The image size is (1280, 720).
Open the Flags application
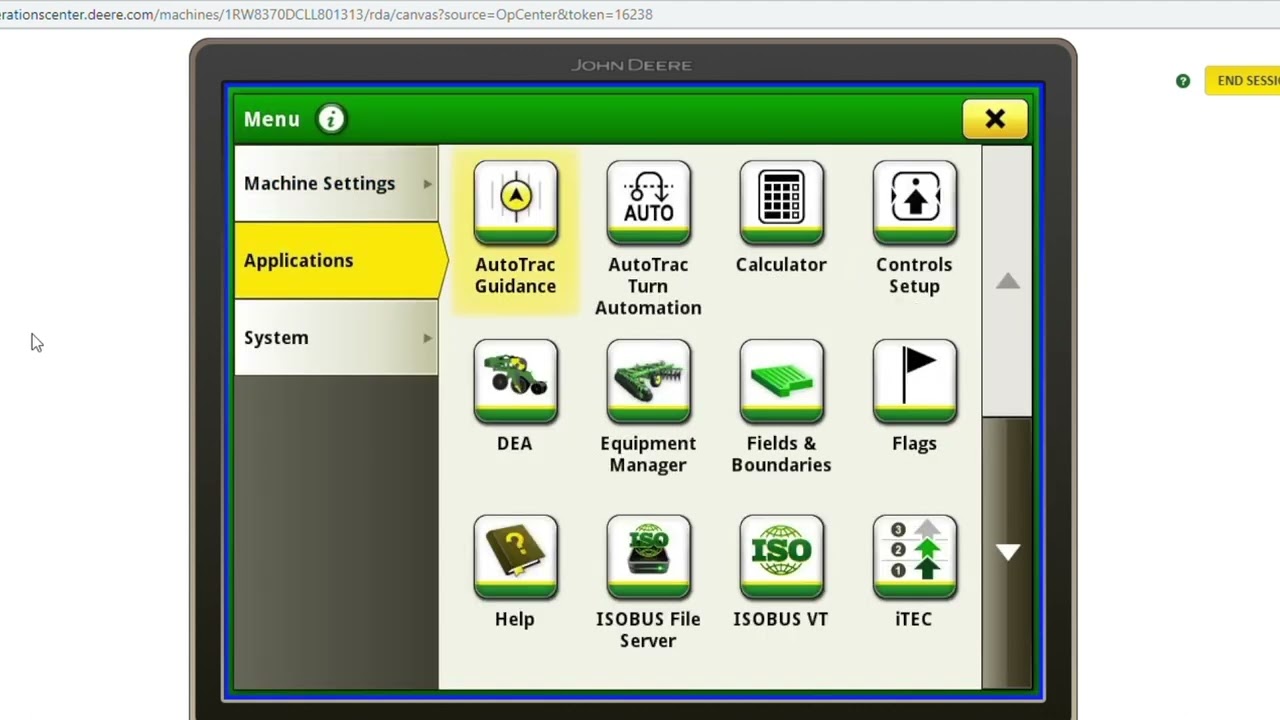coord(914,382)
